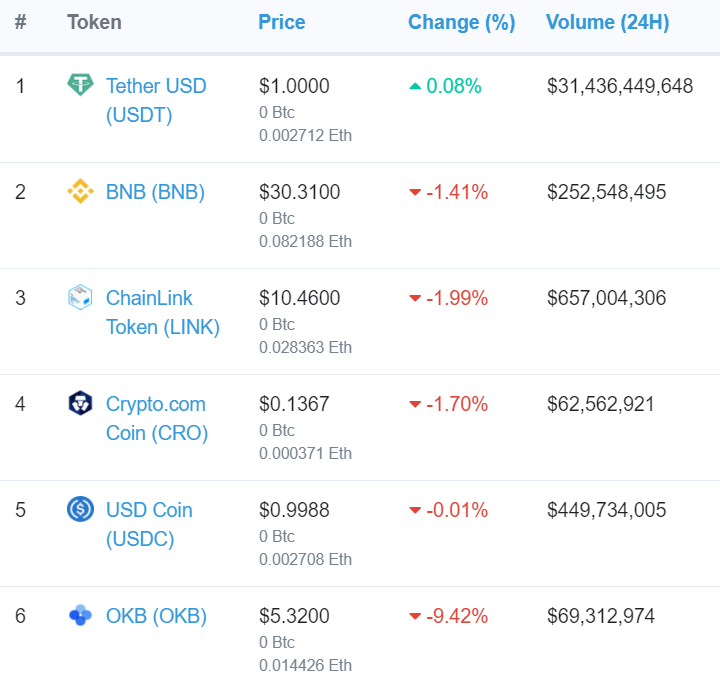Viewport: 720px width, 679px height.
Task: Click the BNB token logo icon
Action: (80, 191)
